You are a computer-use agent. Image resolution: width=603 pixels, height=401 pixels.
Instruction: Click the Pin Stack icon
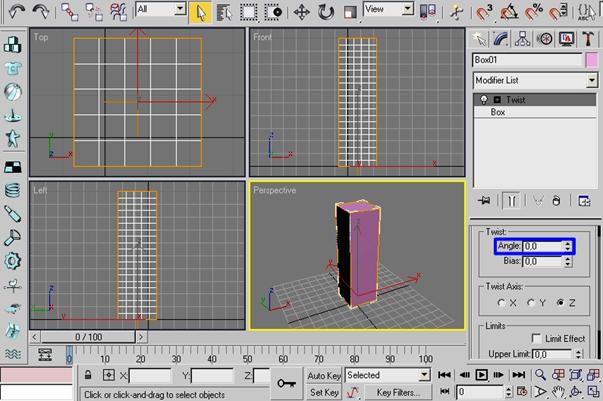pyautogui.click(x=484, y=201)
